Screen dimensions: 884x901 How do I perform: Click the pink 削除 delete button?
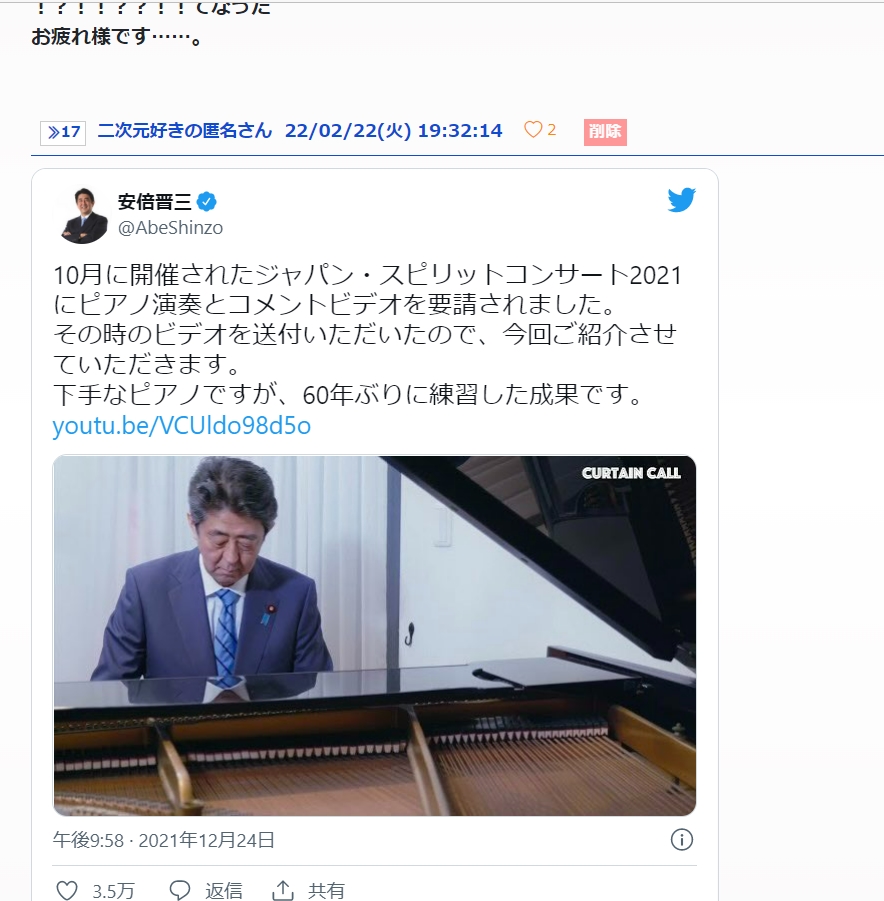605,132
